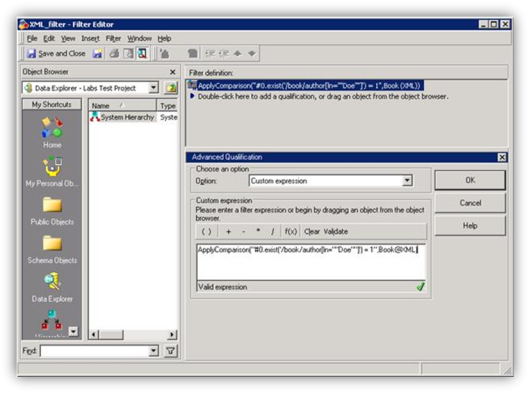Open the Edit menu
529x393 pixels.
point(49,38)
